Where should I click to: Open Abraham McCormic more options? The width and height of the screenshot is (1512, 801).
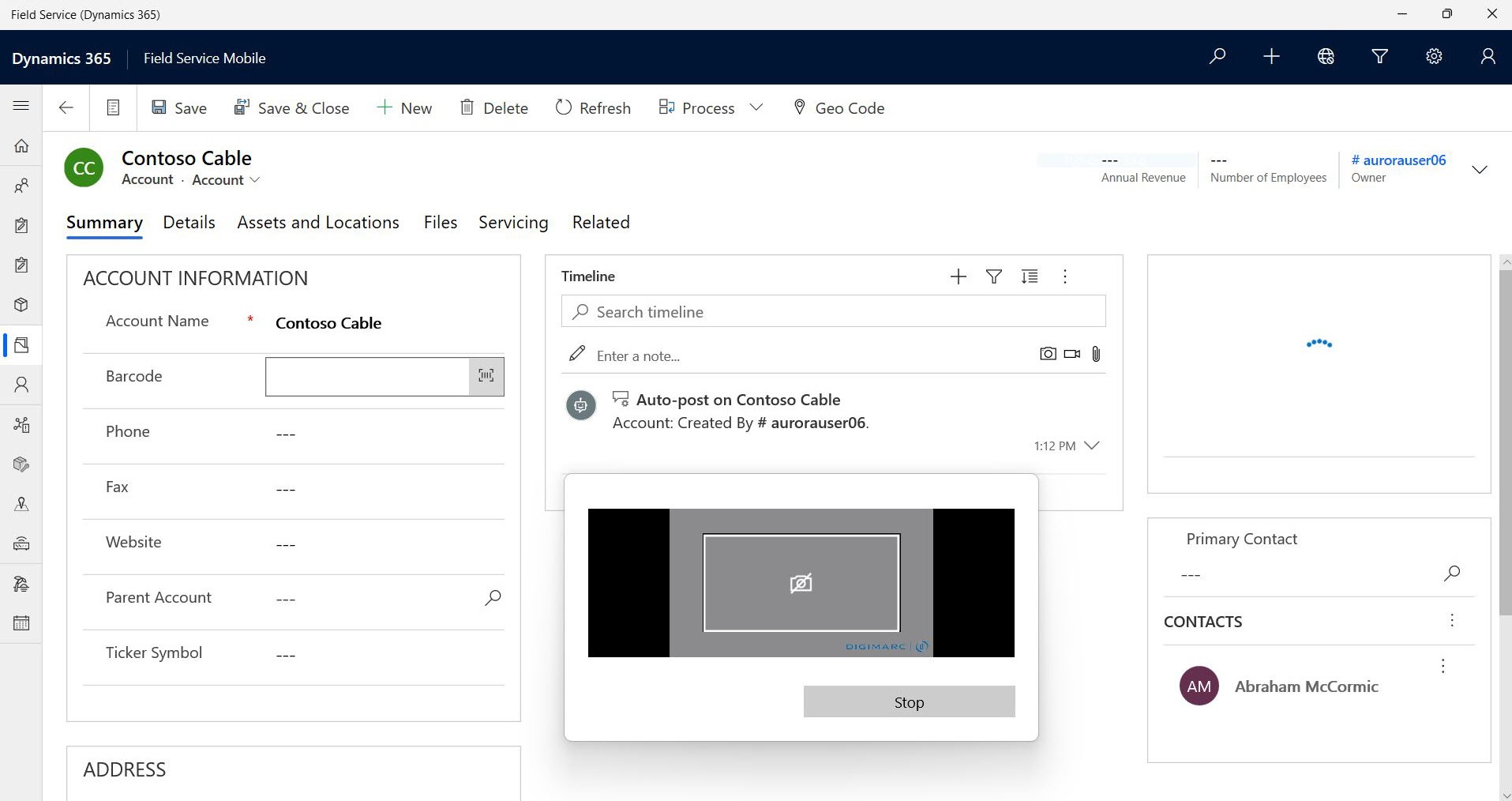[x=1443, y=666]
